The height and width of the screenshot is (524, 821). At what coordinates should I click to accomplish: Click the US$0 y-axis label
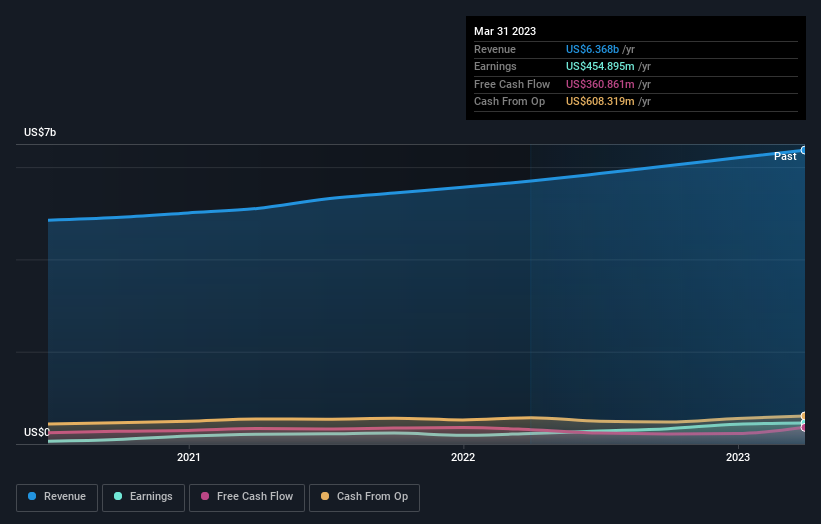click(37, 432)
